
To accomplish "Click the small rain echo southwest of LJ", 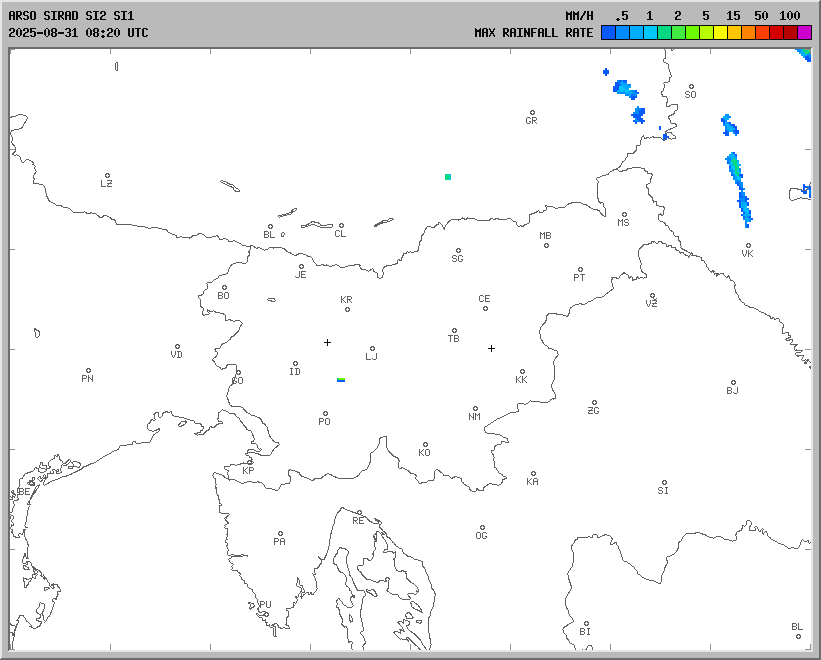I will [341, 380].
